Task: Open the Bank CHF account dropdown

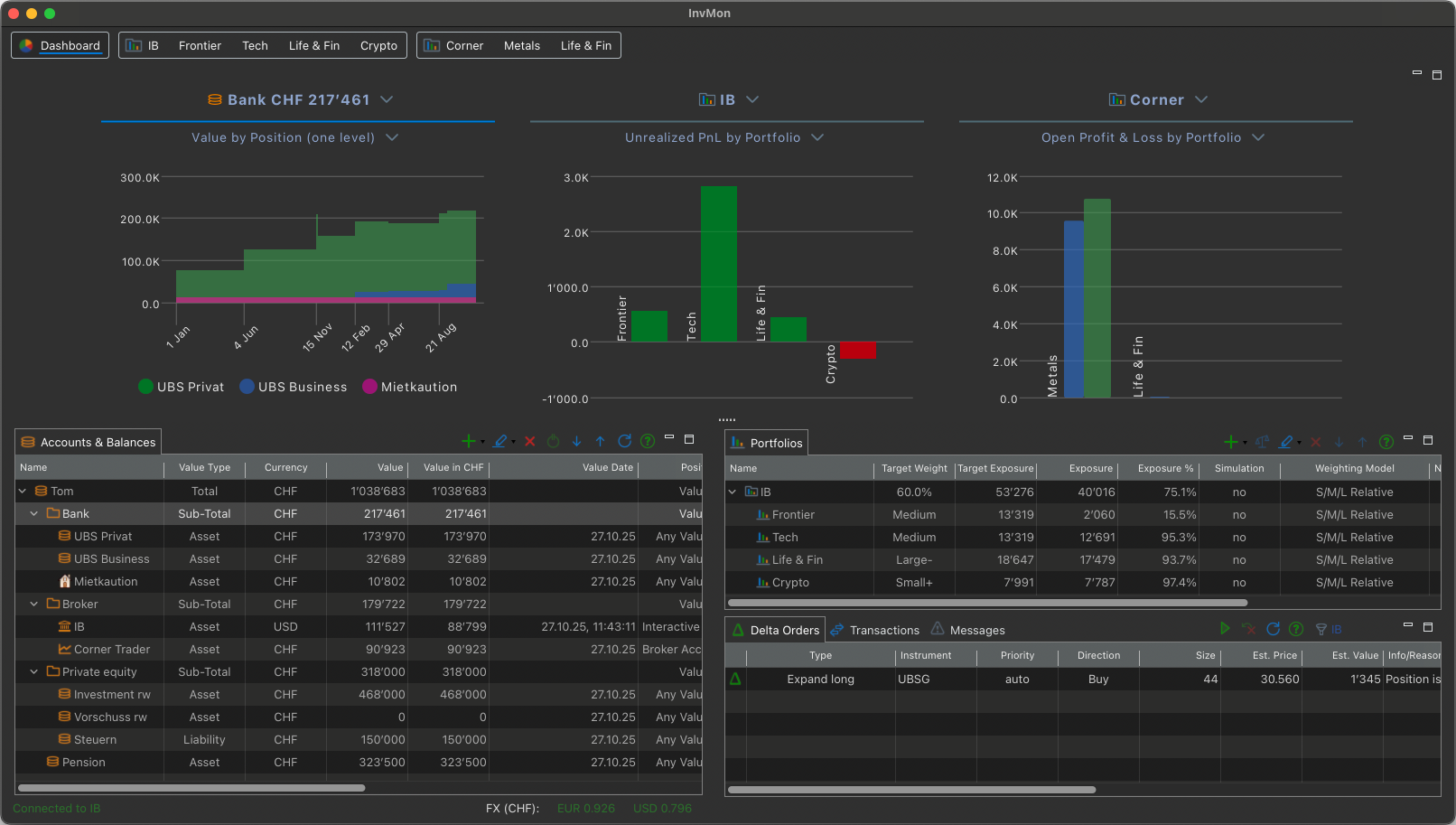Action: 387,99
